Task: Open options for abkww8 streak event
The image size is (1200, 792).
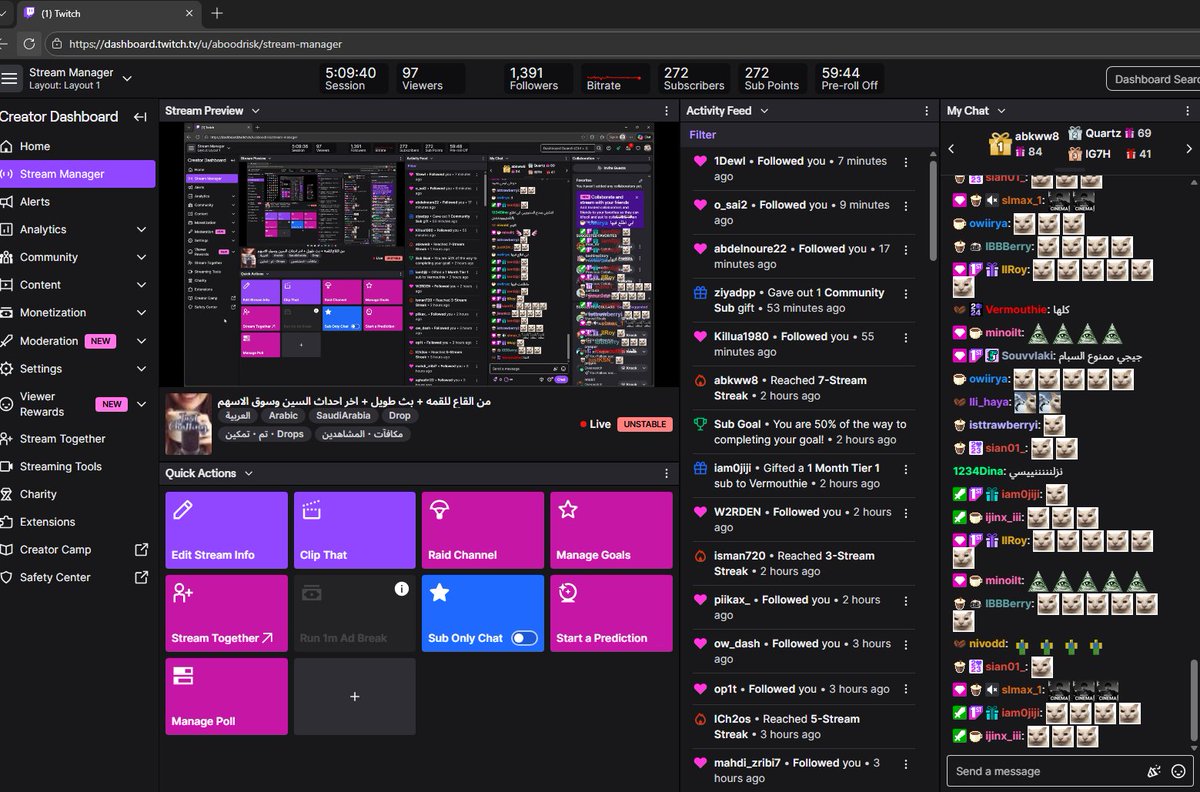Action: pyautogui.click(x=906, y=382)
